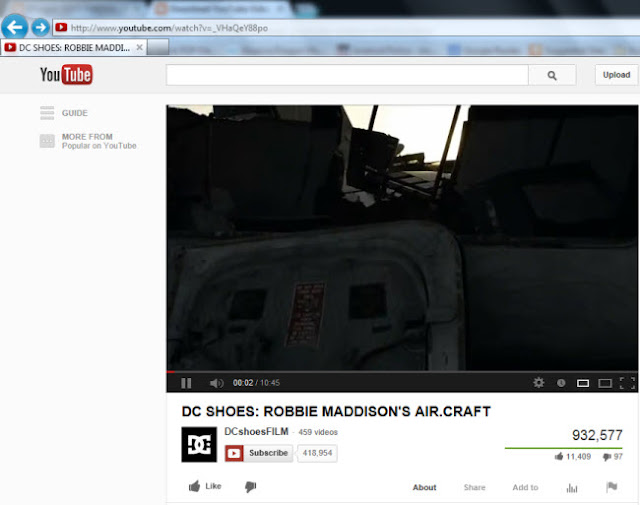
Task: Open the GUIDE label in the sidebar
Action: tap(75, 113)
